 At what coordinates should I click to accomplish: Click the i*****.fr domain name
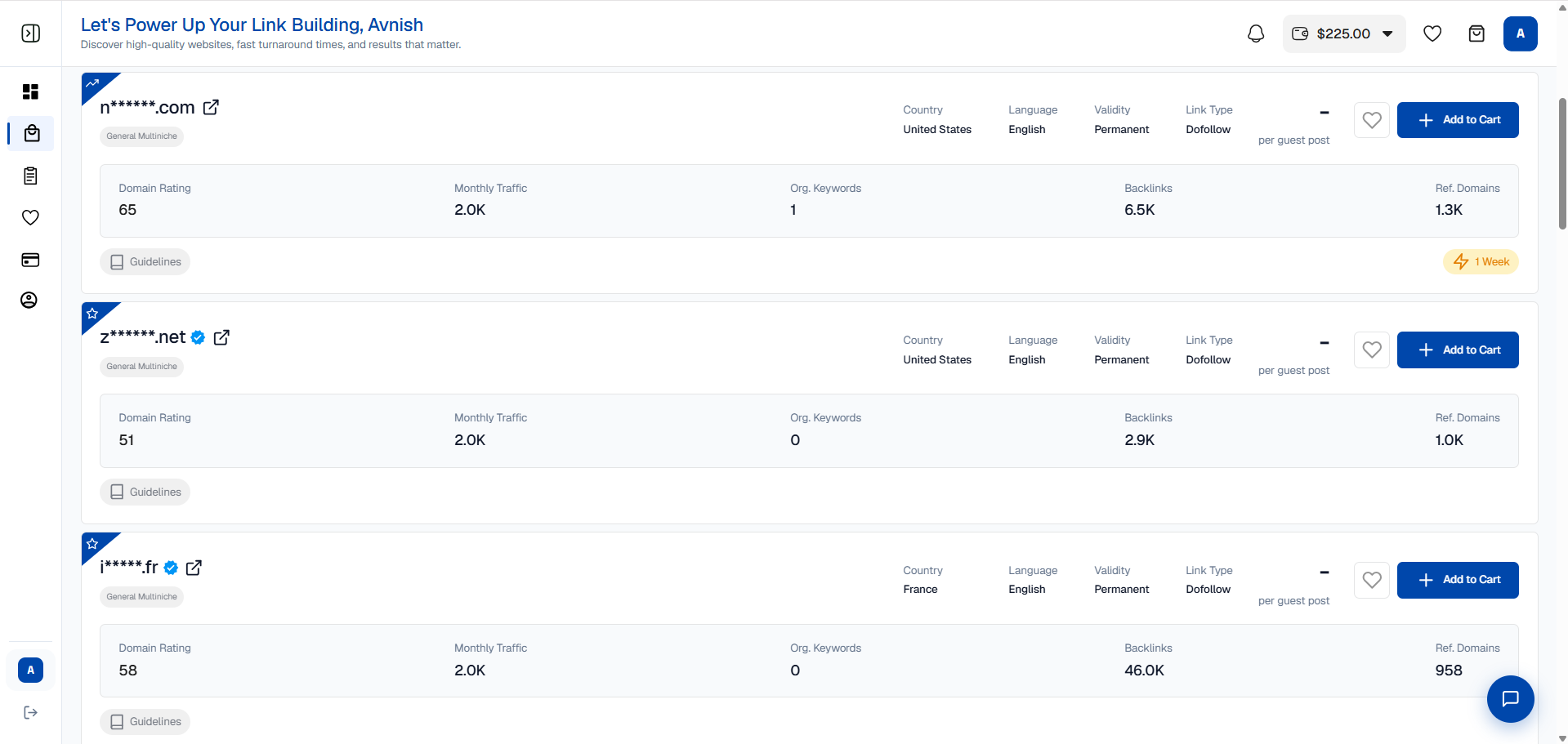[129, 568]
